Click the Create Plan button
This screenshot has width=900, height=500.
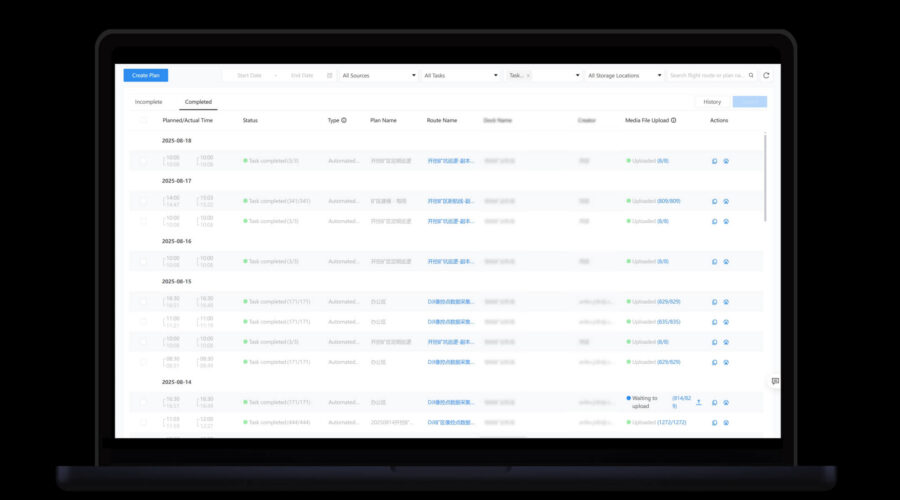pyautogui.click(x=146, y=75)
